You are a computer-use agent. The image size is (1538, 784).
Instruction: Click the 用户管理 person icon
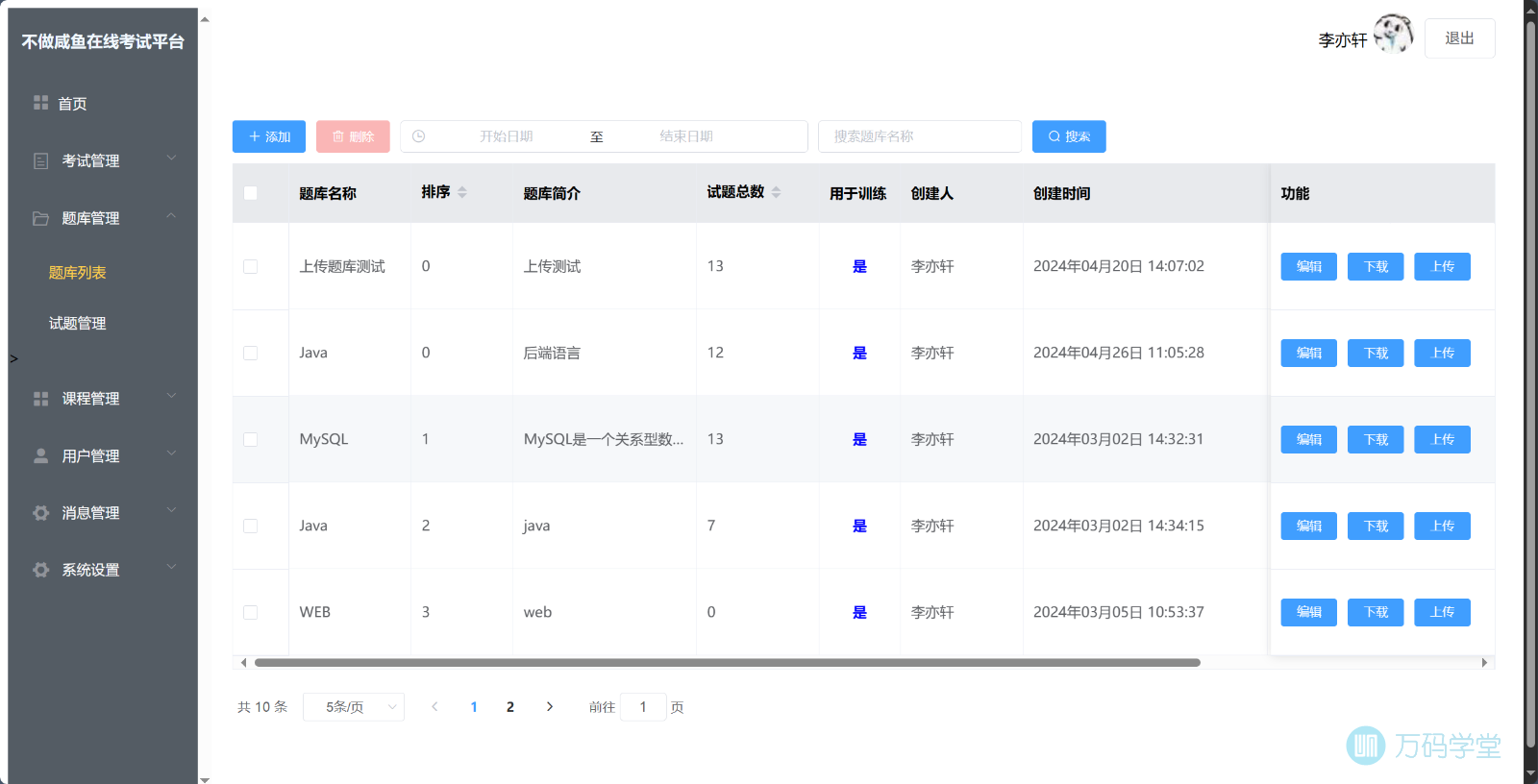[40, 455]
